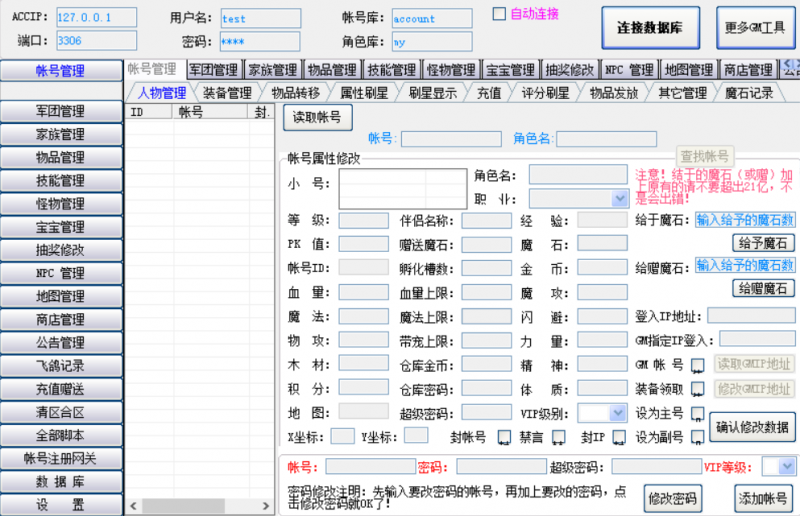Image resolution: width=800 pixels, height=516 pixels.
Task: Click the tab strip scroll arrows
Action: [x=790, y=64]
